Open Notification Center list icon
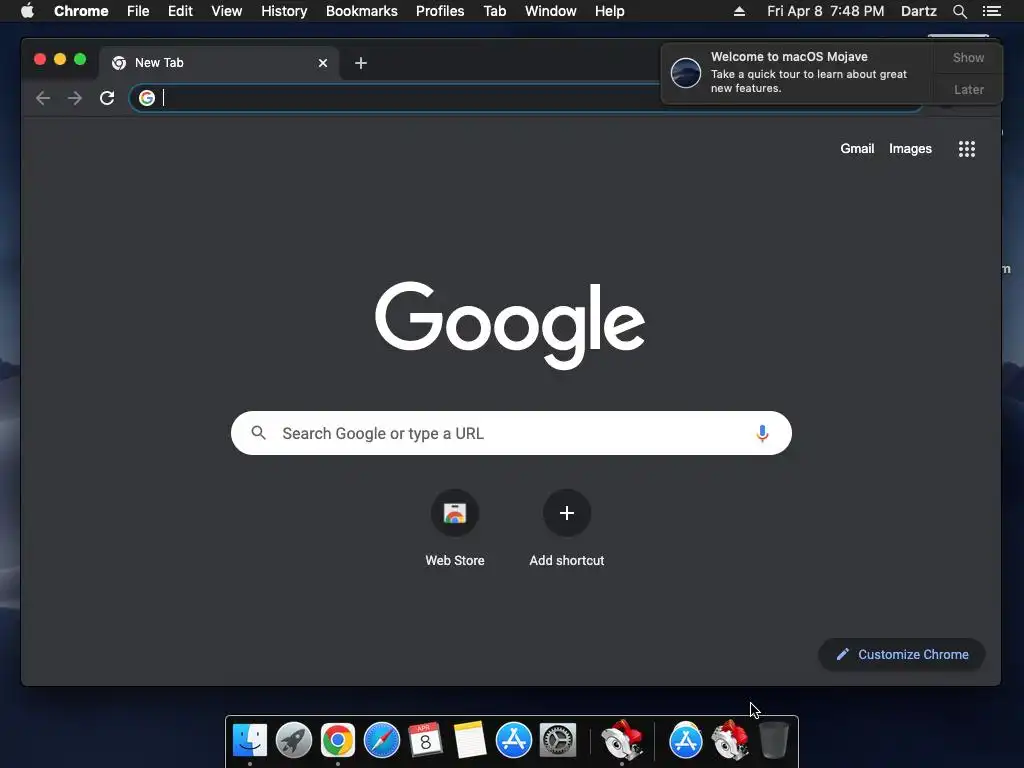Image resolution: width=1024 pixels, height=768 pixels. coord(991,11)
